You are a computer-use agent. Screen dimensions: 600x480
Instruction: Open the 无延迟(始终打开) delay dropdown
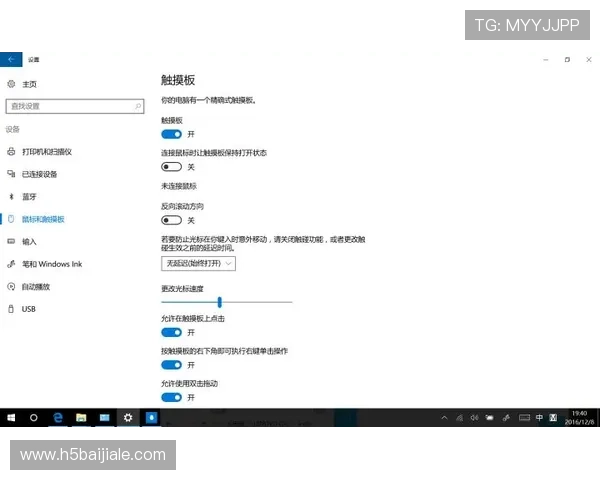[198, 263]
